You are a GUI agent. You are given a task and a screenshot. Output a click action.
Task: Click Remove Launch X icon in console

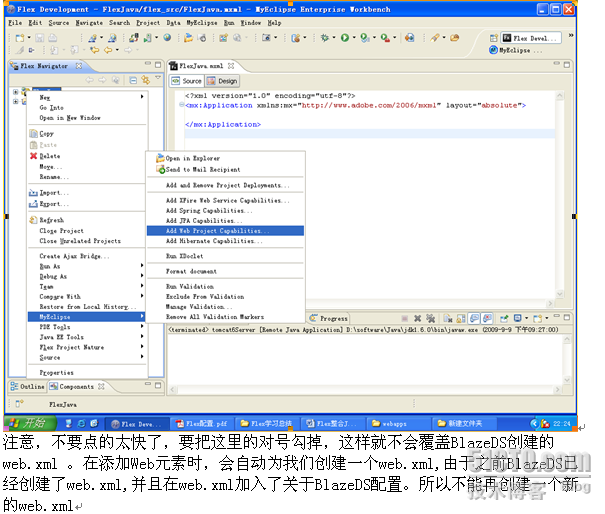coord(417,318)
